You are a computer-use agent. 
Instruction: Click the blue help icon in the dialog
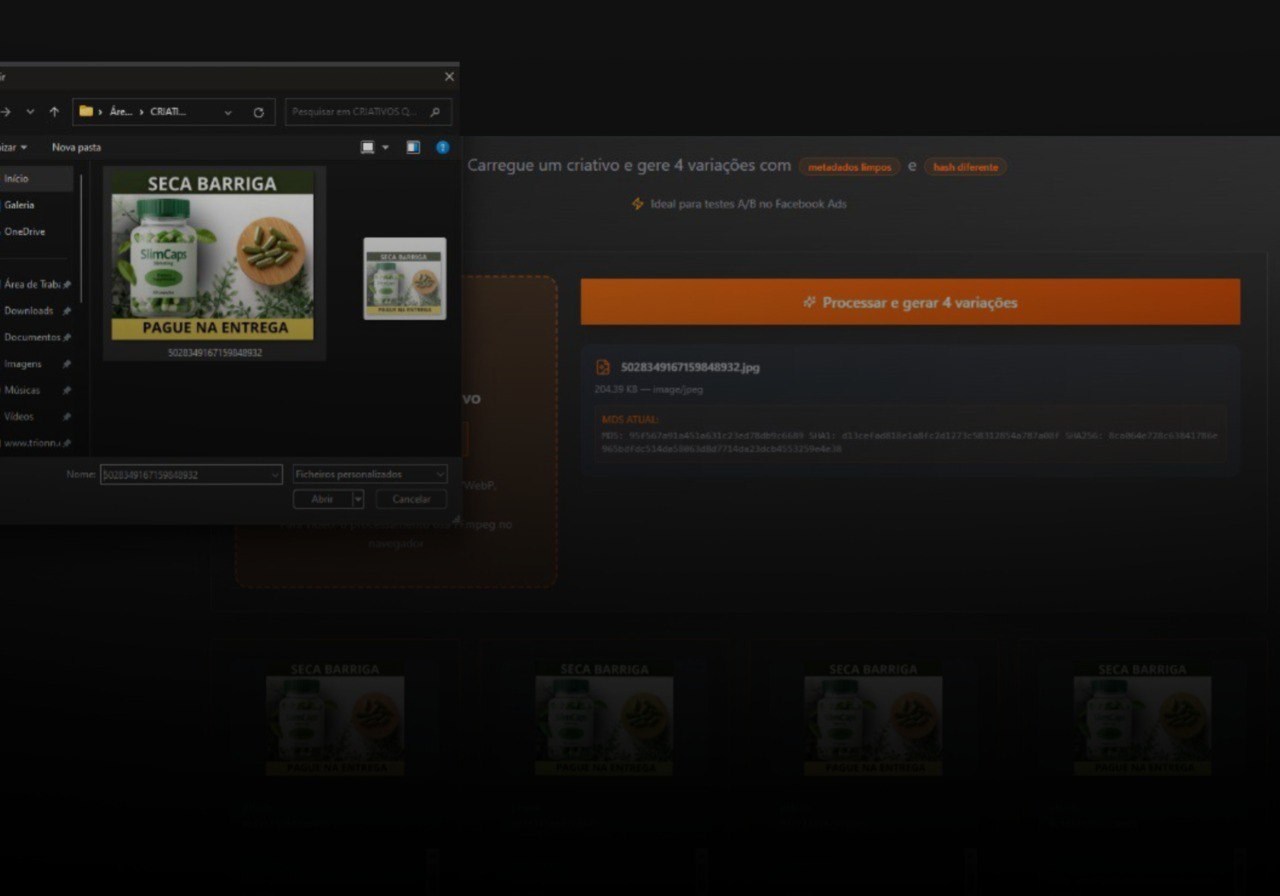(442, 147)
